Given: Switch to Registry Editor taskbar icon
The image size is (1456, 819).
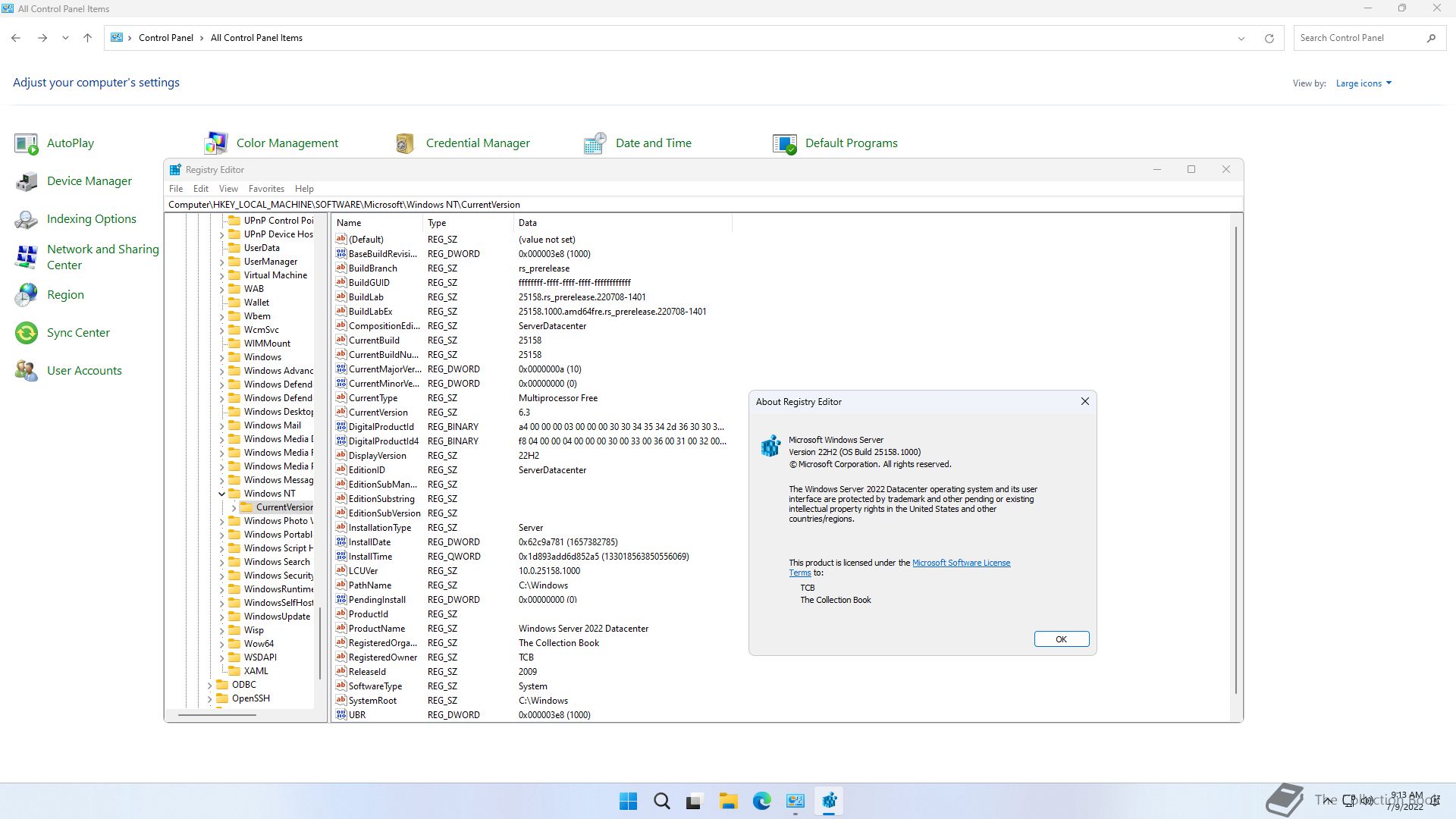Looking at the screenshot, I should pos(828,801).
